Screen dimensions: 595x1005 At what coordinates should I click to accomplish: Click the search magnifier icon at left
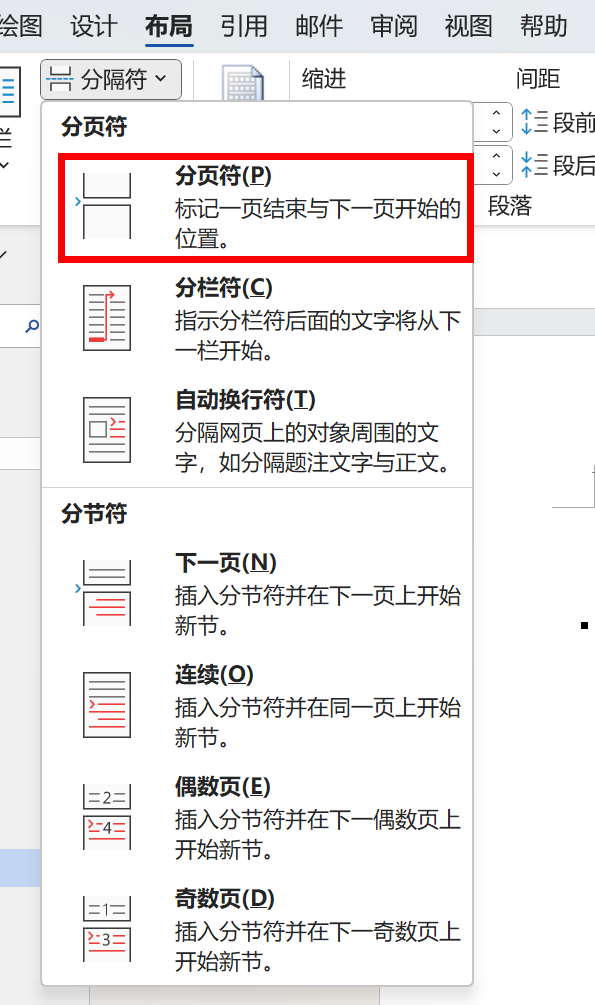31,327
